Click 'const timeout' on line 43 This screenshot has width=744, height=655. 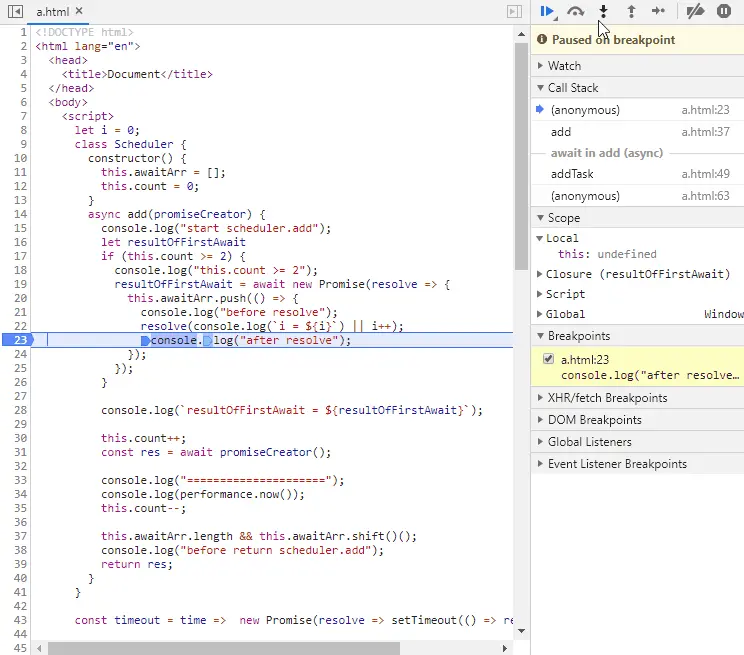[117, 620]
